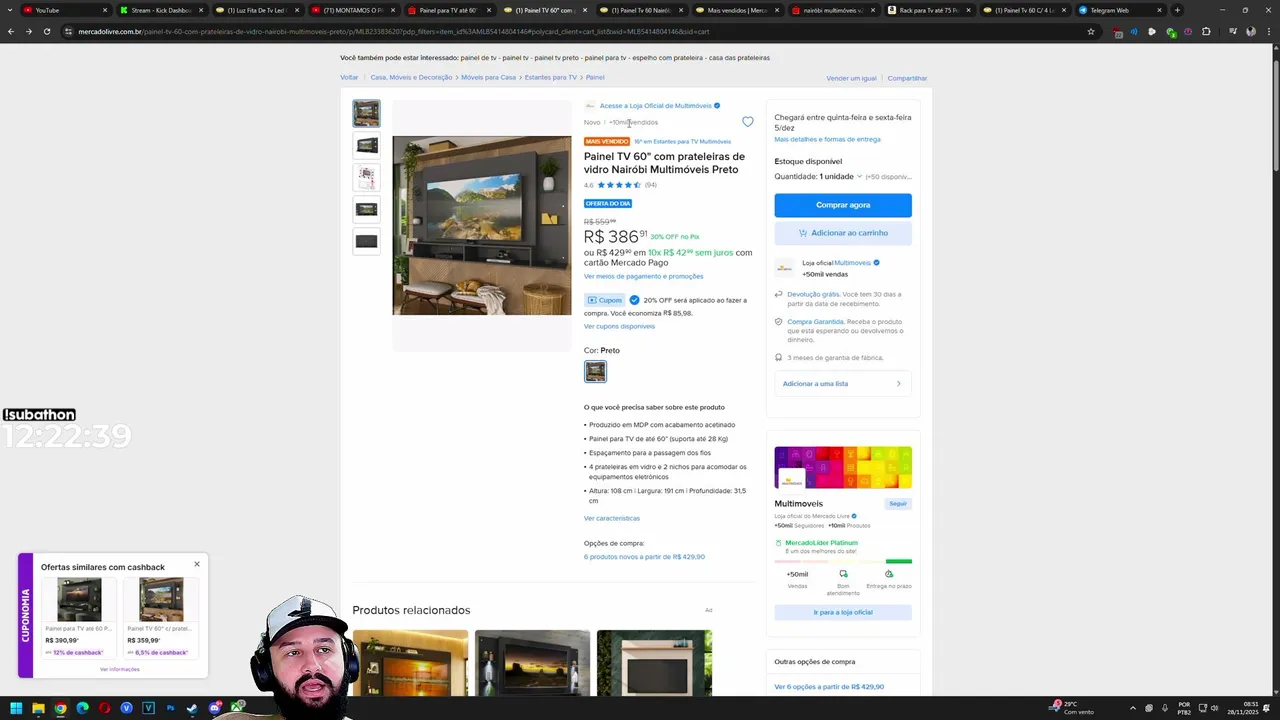The width and height of the screenshot is (1280, 720).
Task: Close the Ofertas similares cashback popup
Action: click(197, 564)
